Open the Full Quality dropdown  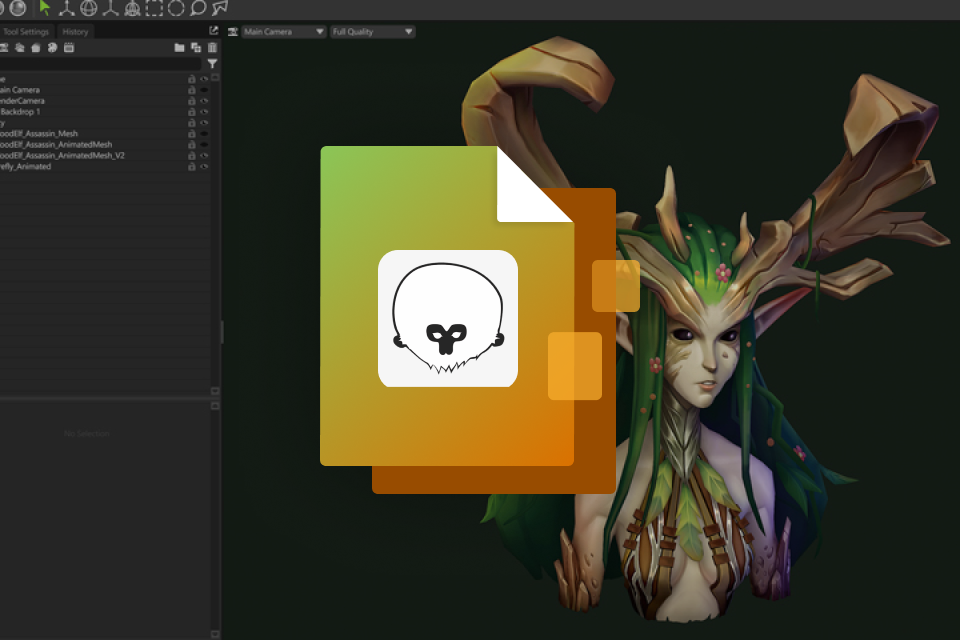pos(372,32)
